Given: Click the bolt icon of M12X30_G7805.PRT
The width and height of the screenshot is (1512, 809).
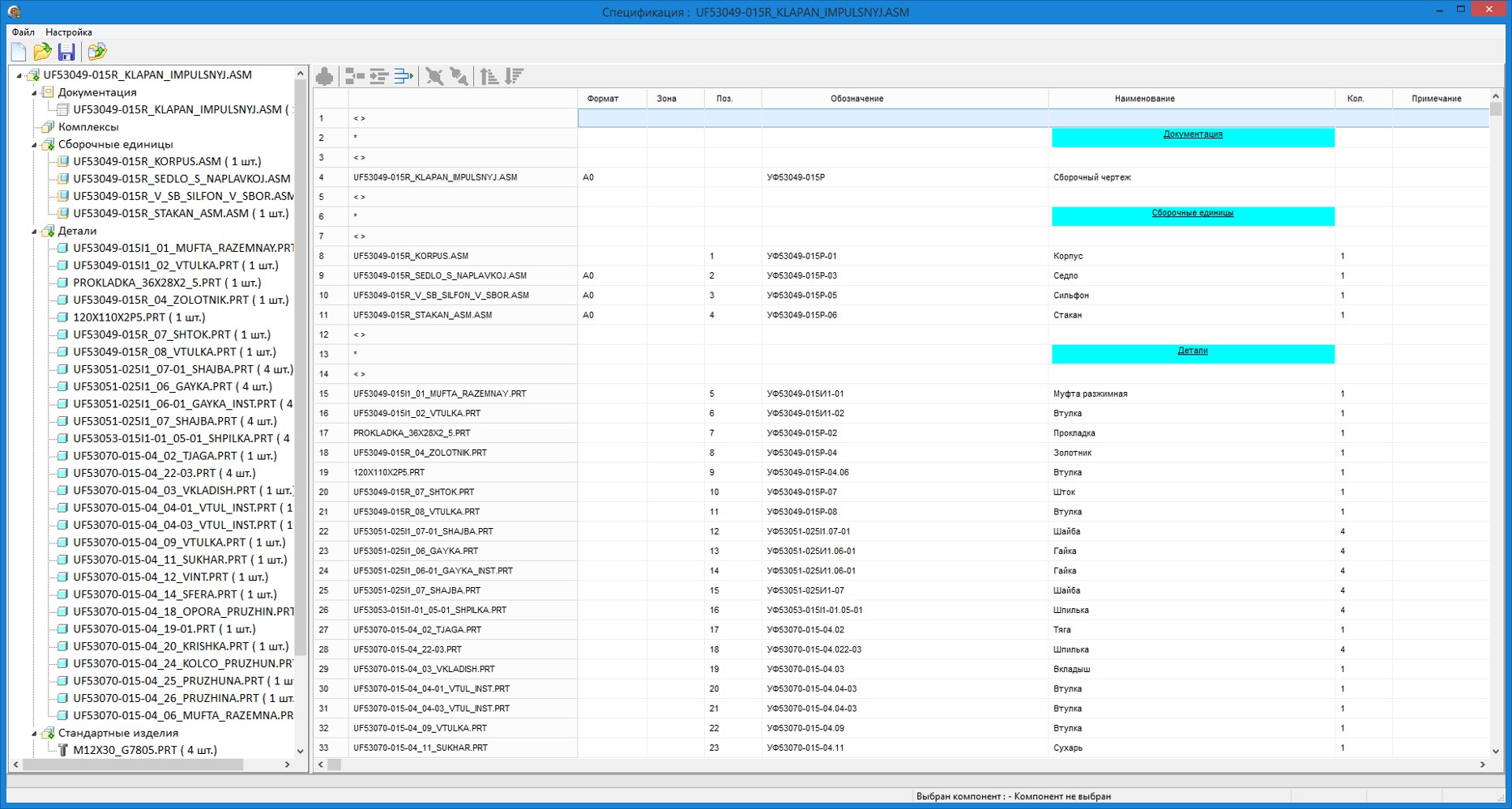Looking at the screenshot, I should [63, 750].
